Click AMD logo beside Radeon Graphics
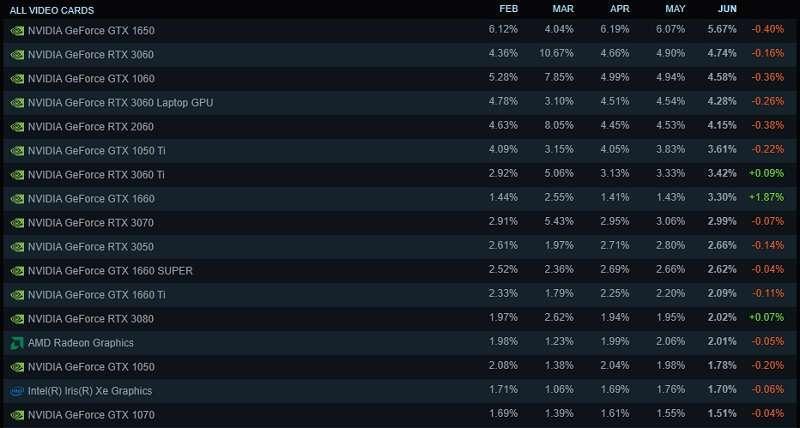Screen dimensions: 800x428 tap(17, 343)
